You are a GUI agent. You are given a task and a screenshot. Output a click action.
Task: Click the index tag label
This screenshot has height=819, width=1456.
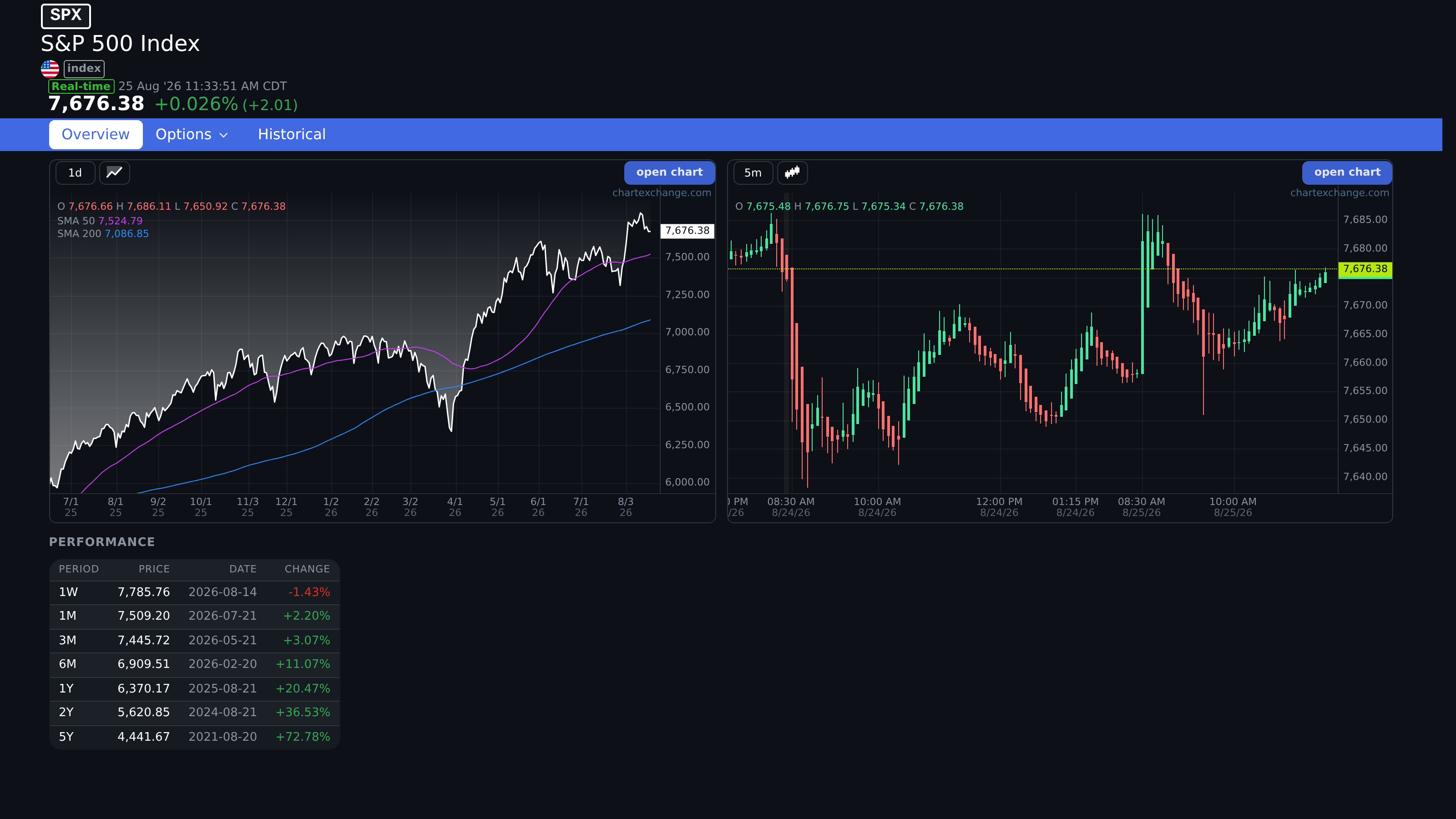[84, 68]
